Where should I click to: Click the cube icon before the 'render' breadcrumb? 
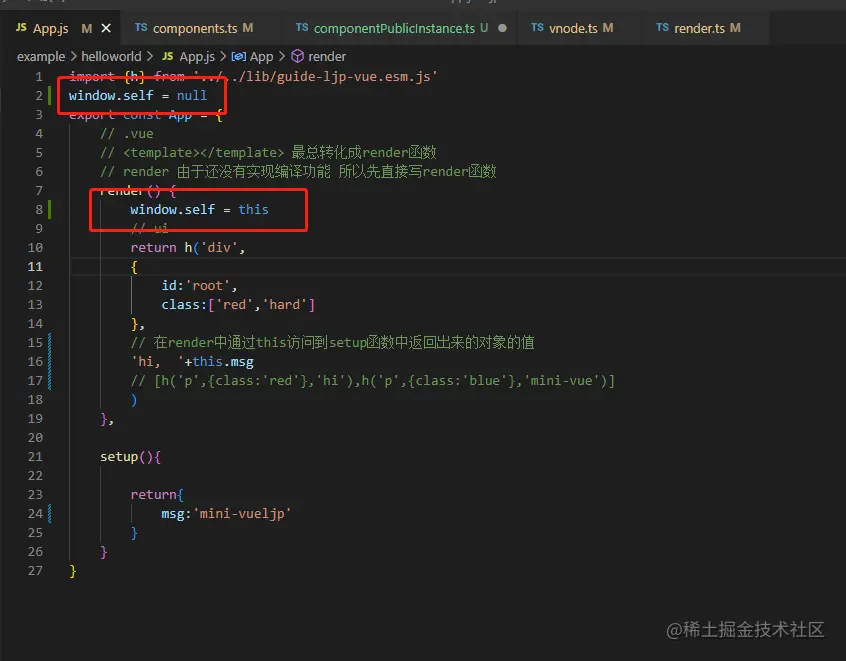297,56
